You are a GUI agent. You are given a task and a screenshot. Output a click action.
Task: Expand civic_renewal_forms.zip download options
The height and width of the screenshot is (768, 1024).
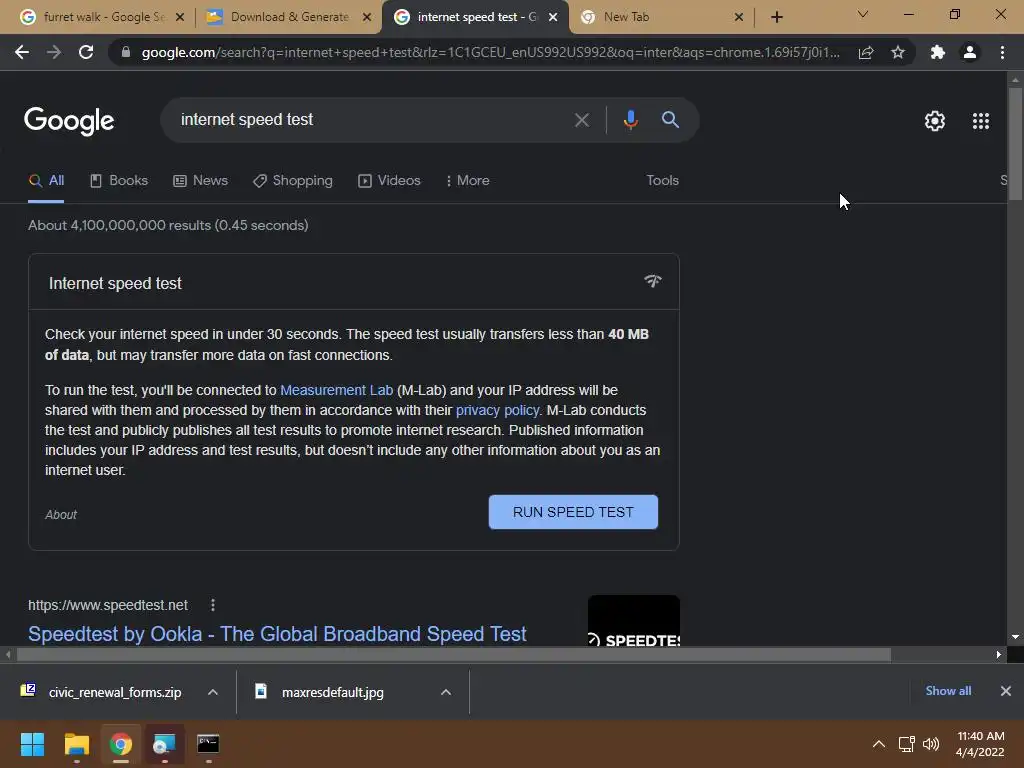pos(212,692)
